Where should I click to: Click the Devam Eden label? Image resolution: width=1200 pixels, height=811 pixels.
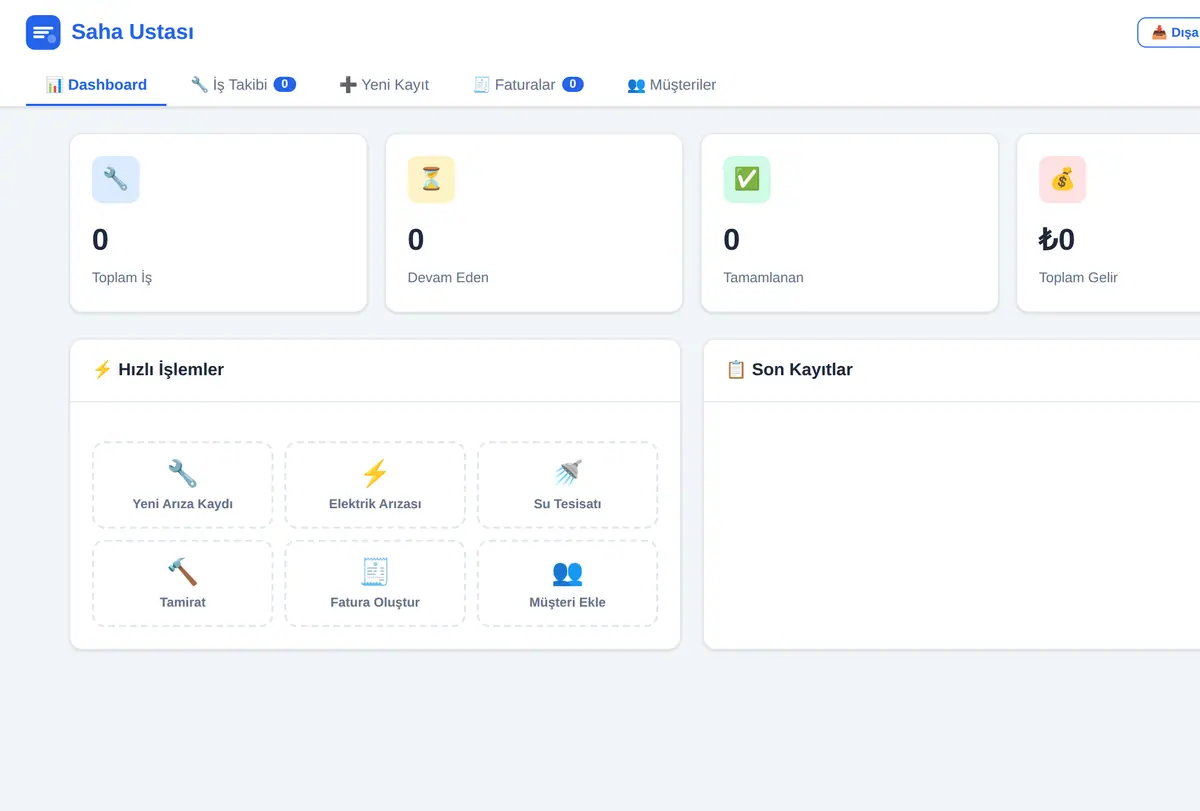coord(448,277)
